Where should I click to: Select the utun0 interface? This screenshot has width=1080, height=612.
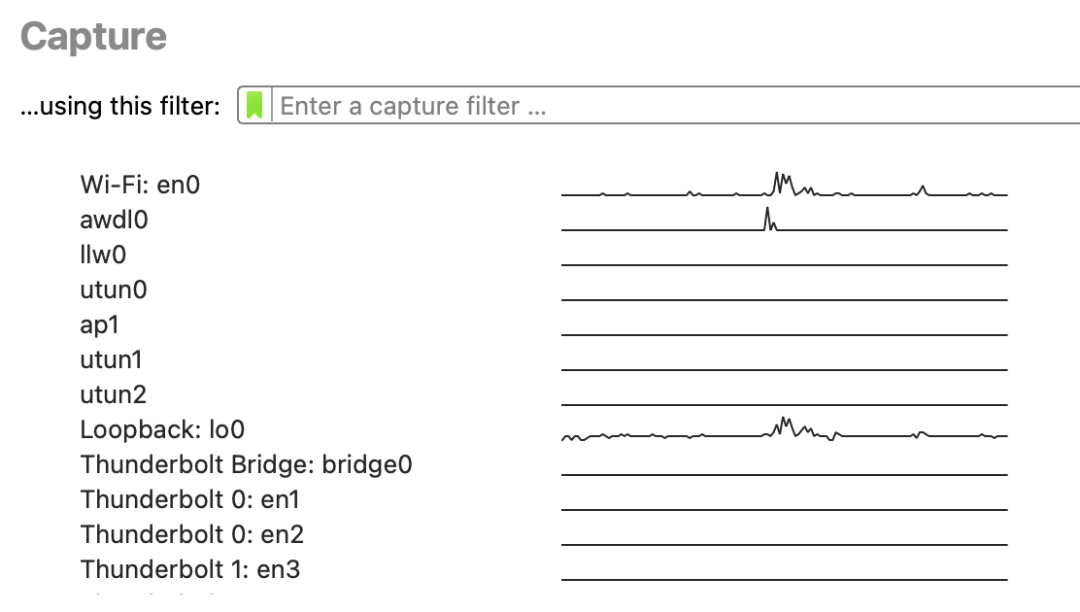(x=113, y=290)
